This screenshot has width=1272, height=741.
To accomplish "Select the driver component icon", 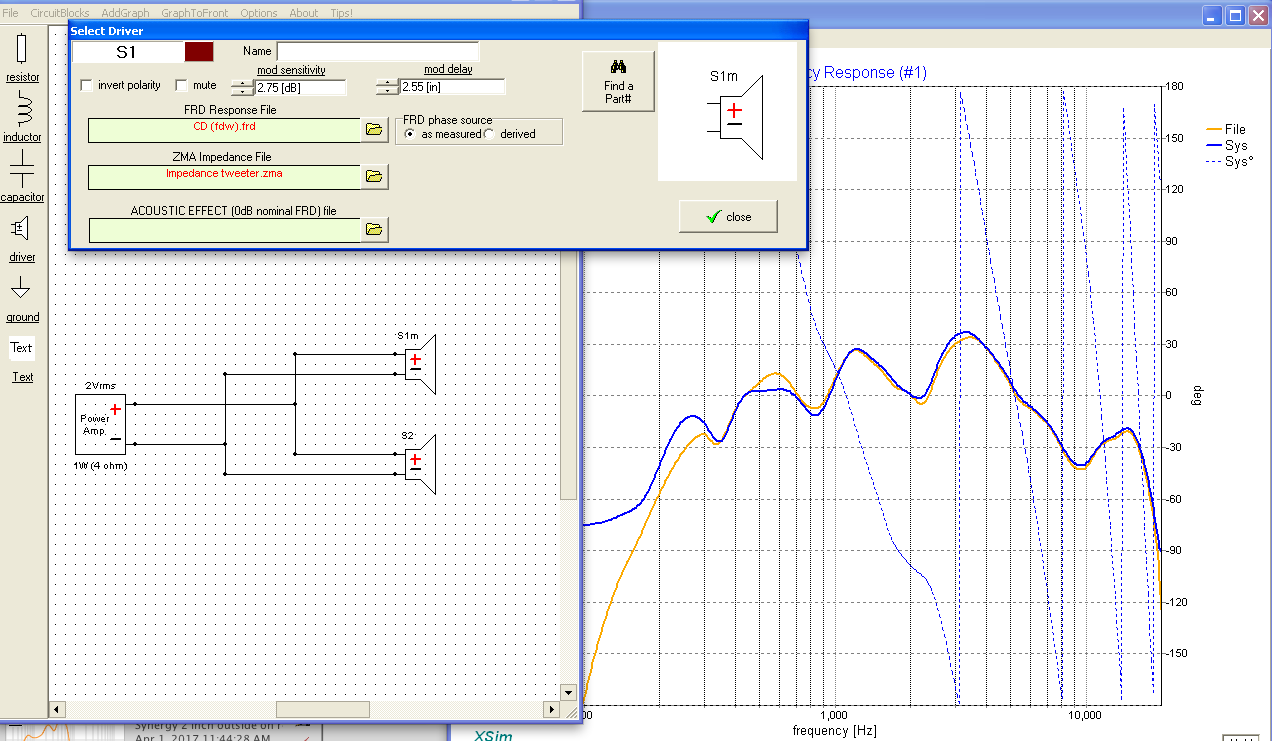I will click(20, 229).
